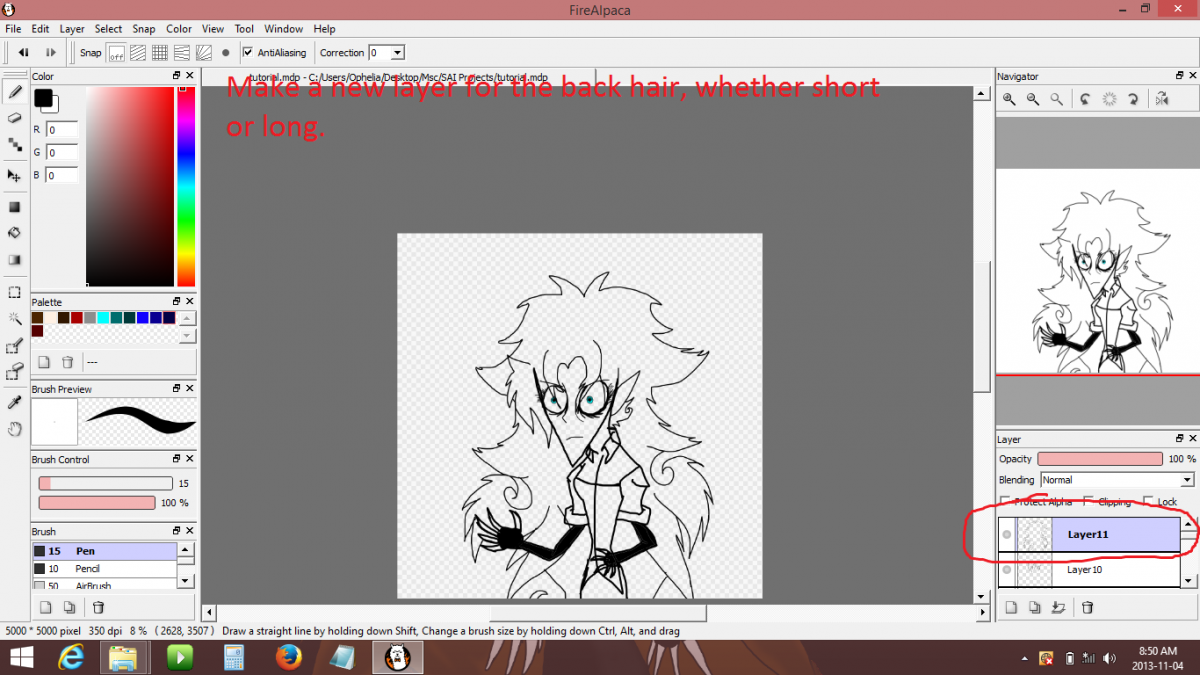Select the Move tool
This screenshot has height=675, width=1200.
[x=15, y=176]
